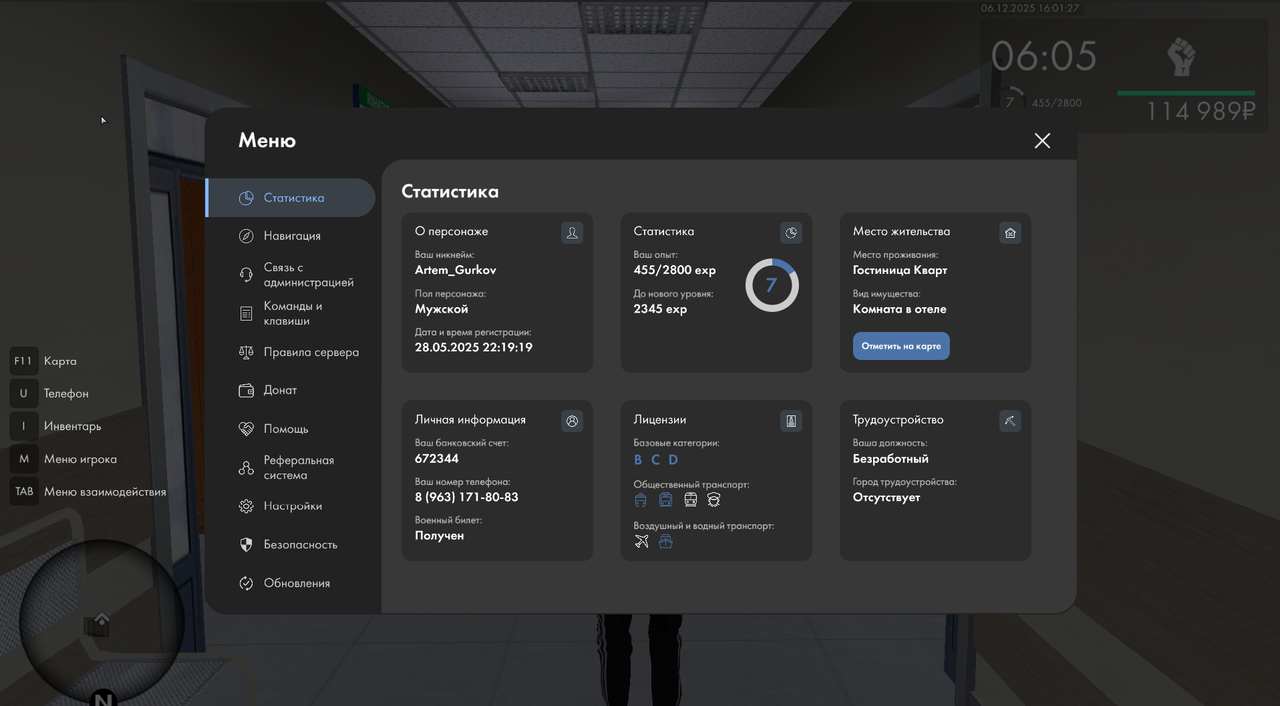Click the profile icon in Личная информация card
The width and height of the screenshot is (1280, 706).
point(572,421)
